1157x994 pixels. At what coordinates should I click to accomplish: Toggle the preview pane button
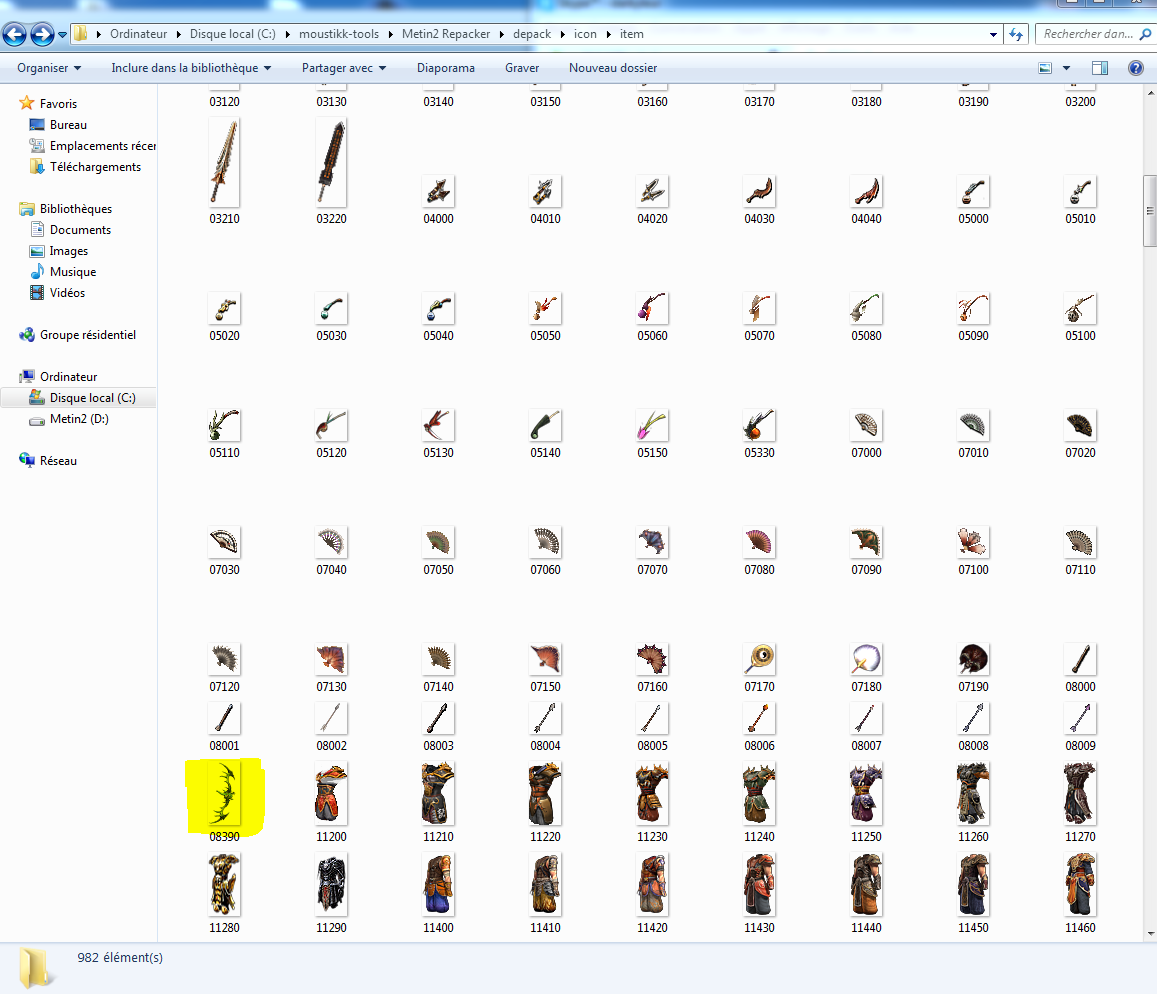pyautogui.click(x=1099, y=68)
